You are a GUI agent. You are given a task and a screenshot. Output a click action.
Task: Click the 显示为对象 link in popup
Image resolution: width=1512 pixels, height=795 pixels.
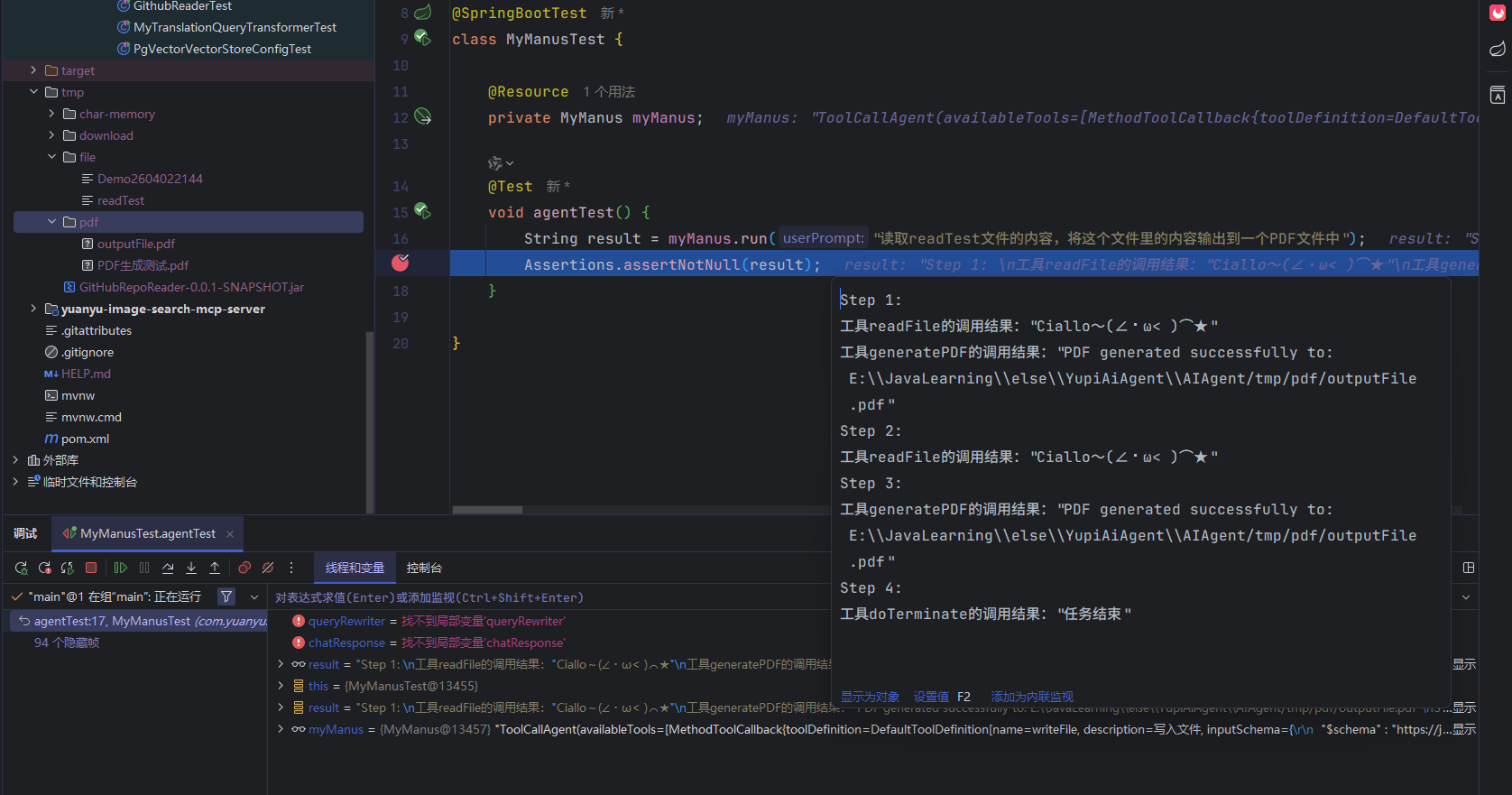point(870,697)
